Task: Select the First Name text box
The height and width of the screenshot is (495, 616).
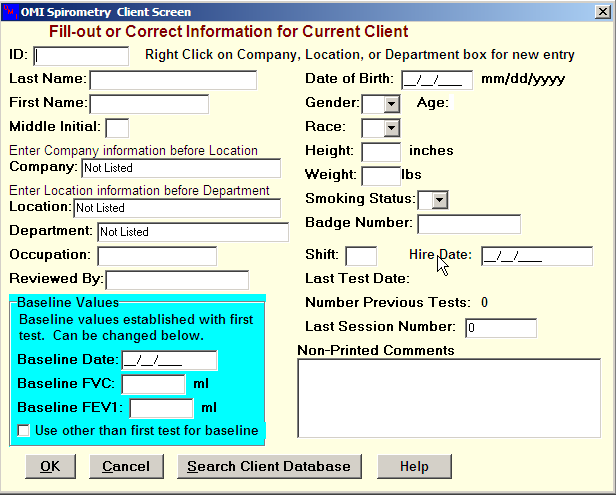Action: pos(149,104)
